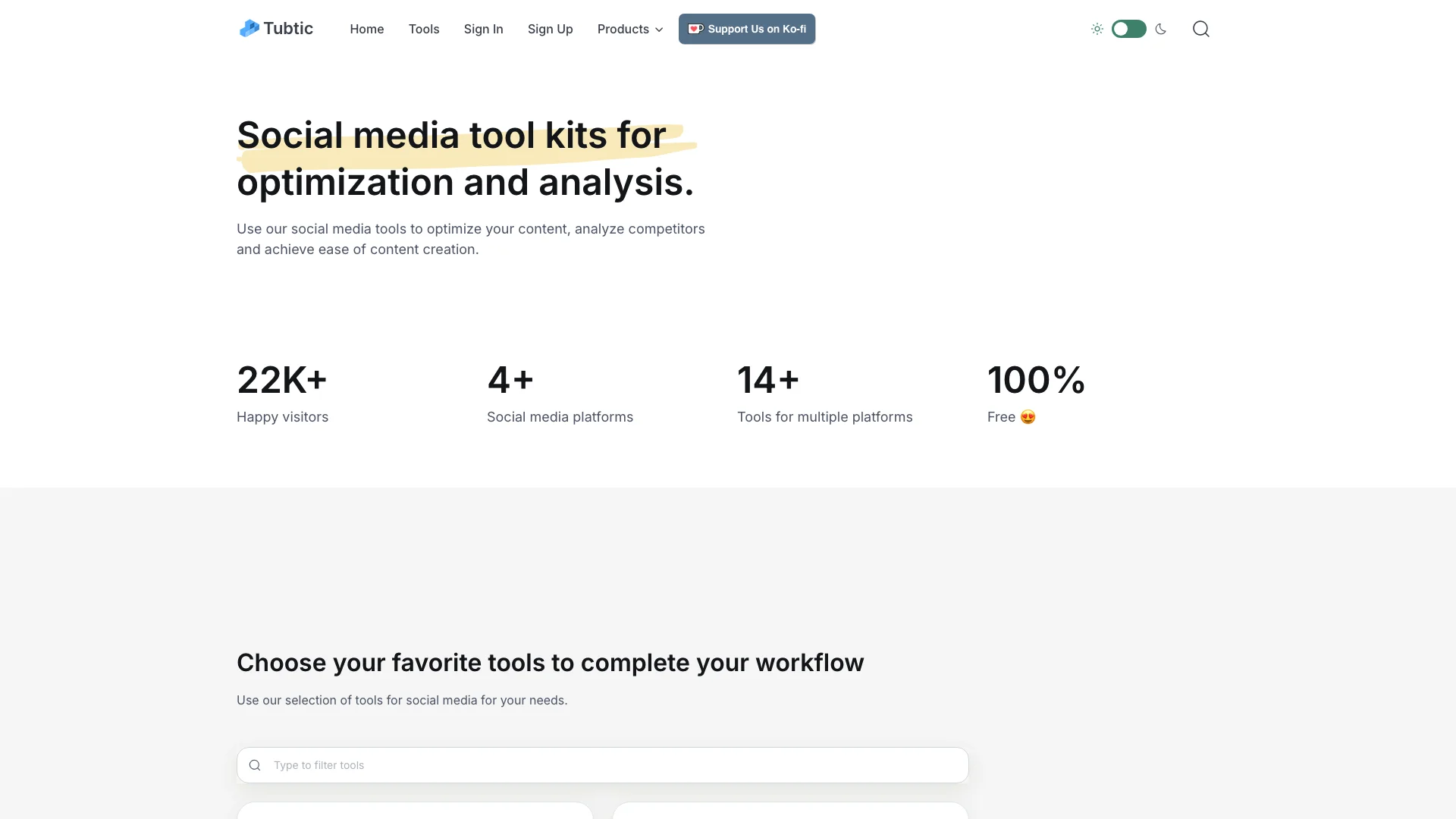Click the 'Social media platforms' label
The height and width of the screenshot is (819, 1456).
click(560, 417)
